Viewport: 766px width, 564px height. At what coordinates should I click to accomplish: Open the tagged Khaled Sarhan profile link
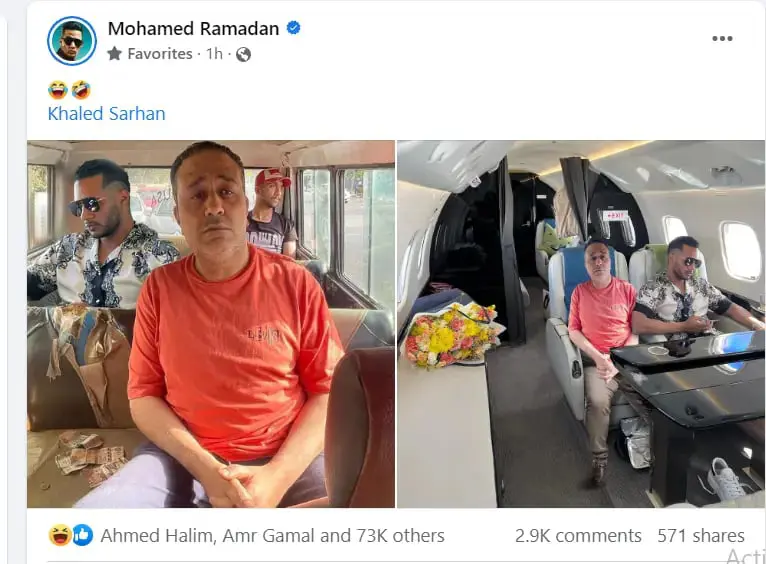click(106, 113)
